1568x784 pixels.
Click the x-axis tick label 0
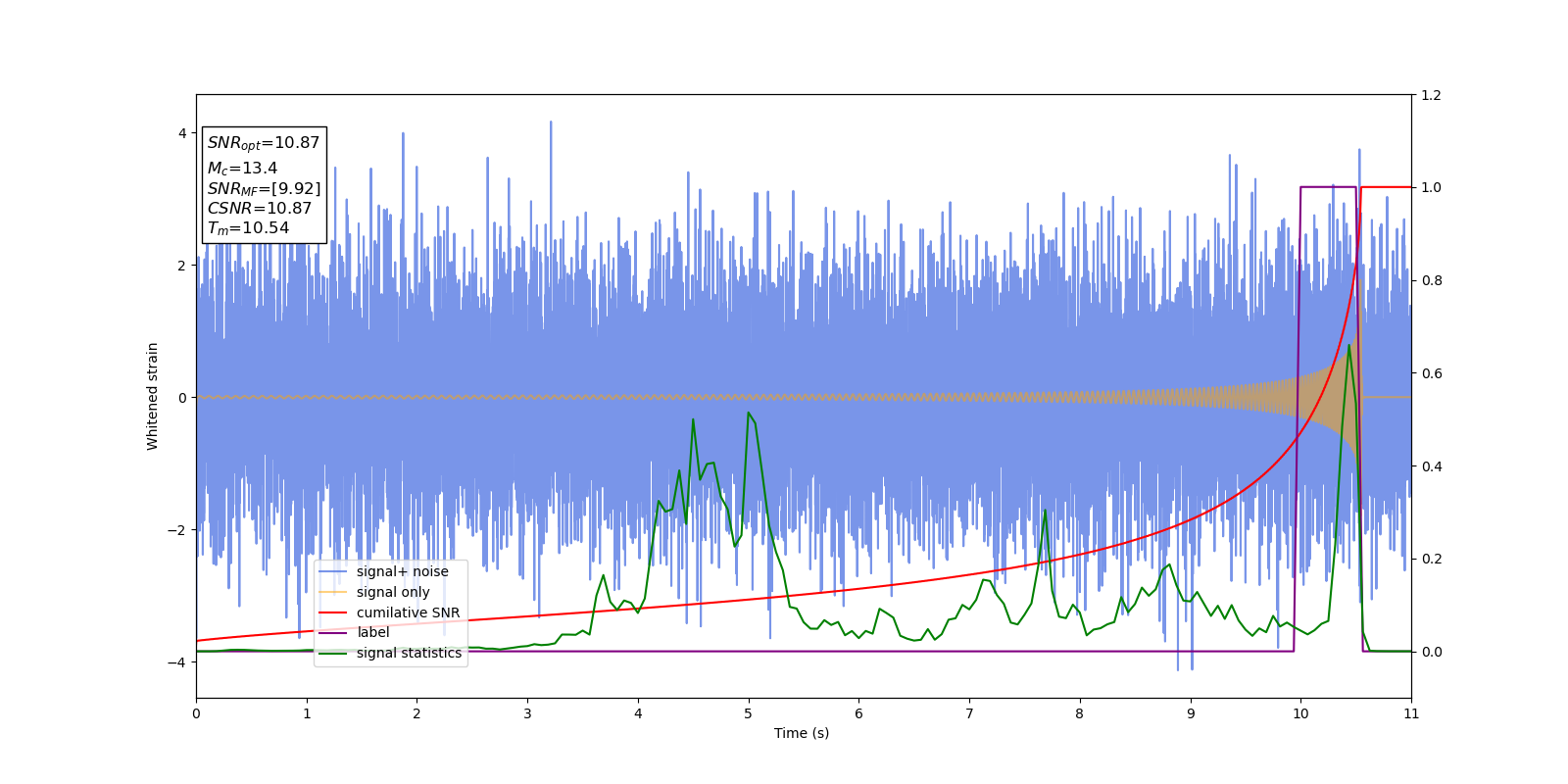click(x=196, y=713)
